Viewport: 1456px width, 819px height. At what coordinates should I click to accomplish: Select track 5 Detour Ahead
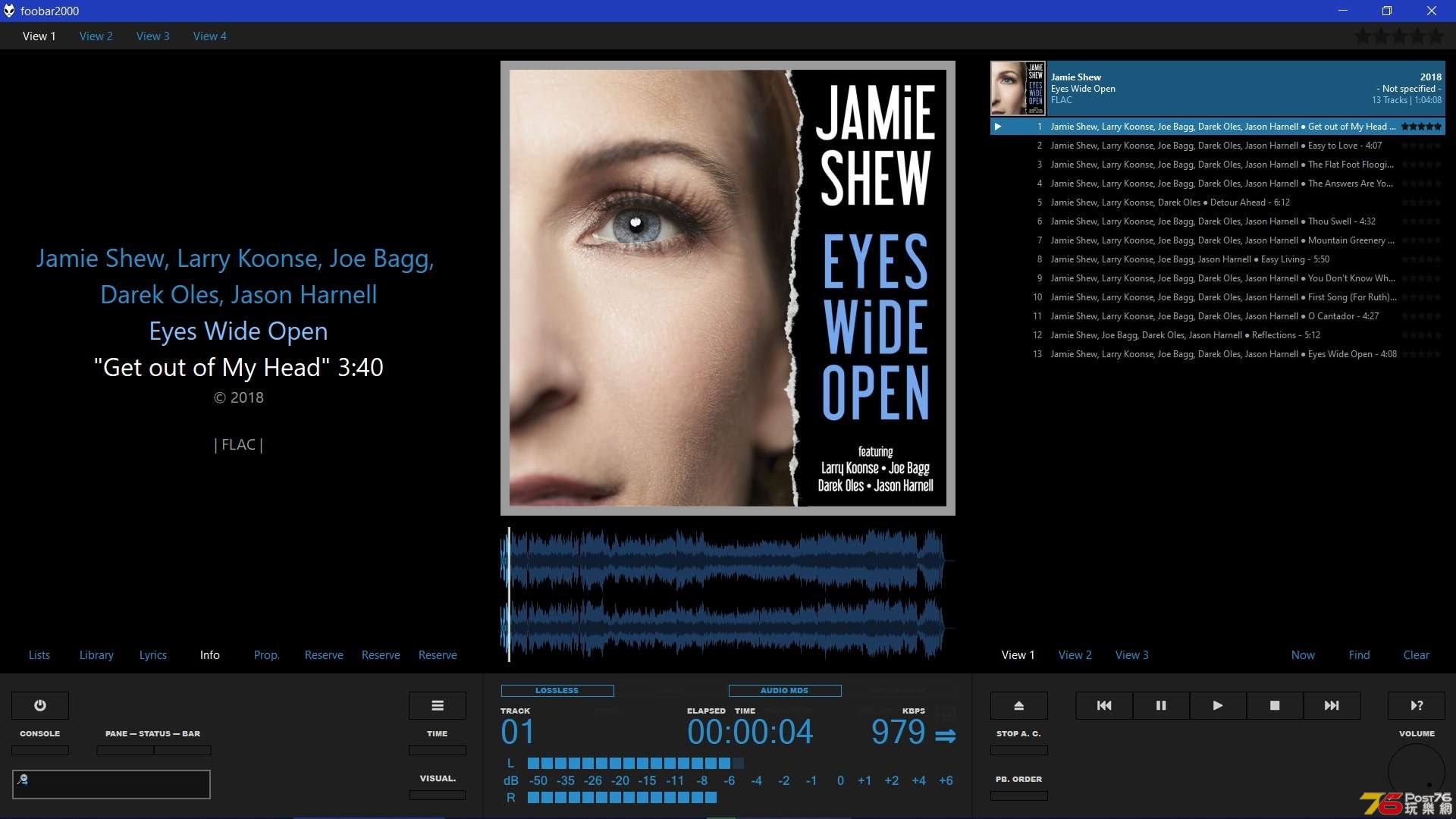[1217, 202]
